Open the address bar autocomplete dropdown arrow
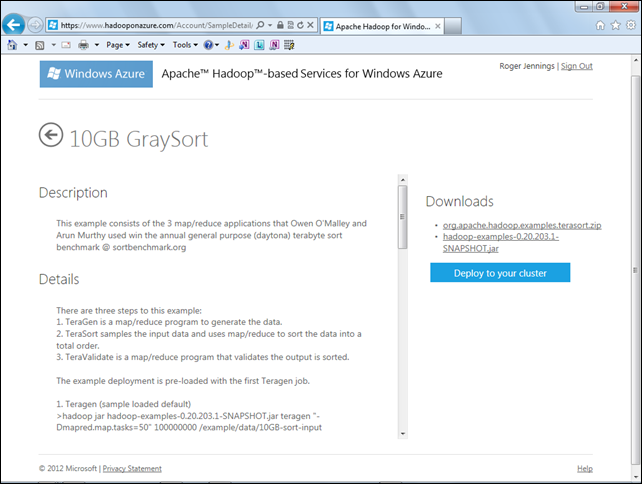Viewport: 642px width, 484px height. [x=270, y=25]
